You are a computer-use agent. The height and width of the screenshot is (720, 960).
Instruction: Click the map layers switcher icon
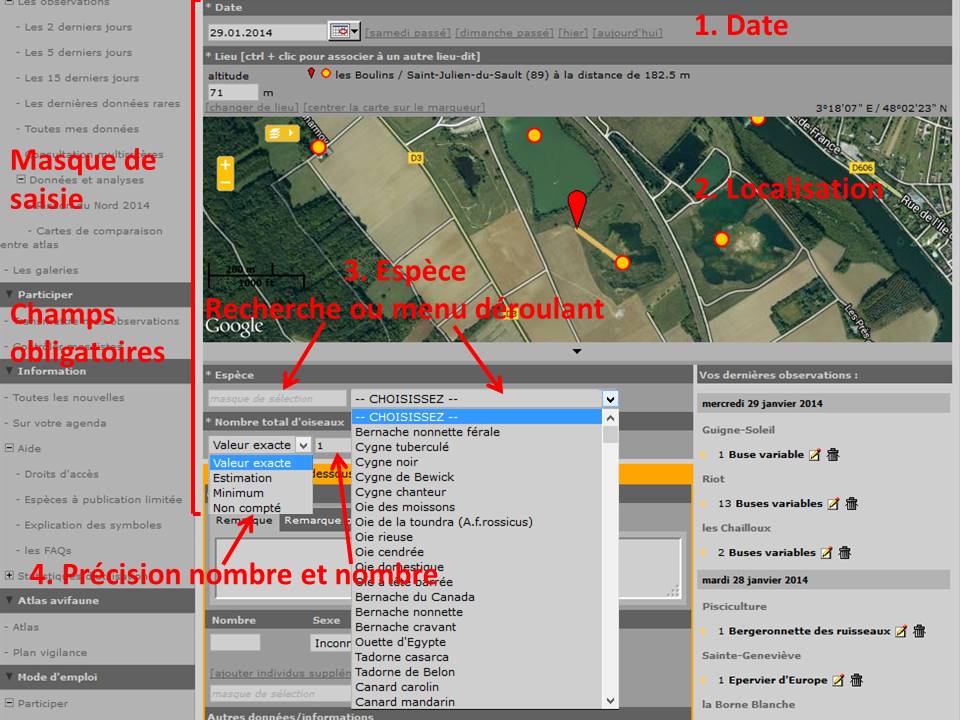(282, 133)
